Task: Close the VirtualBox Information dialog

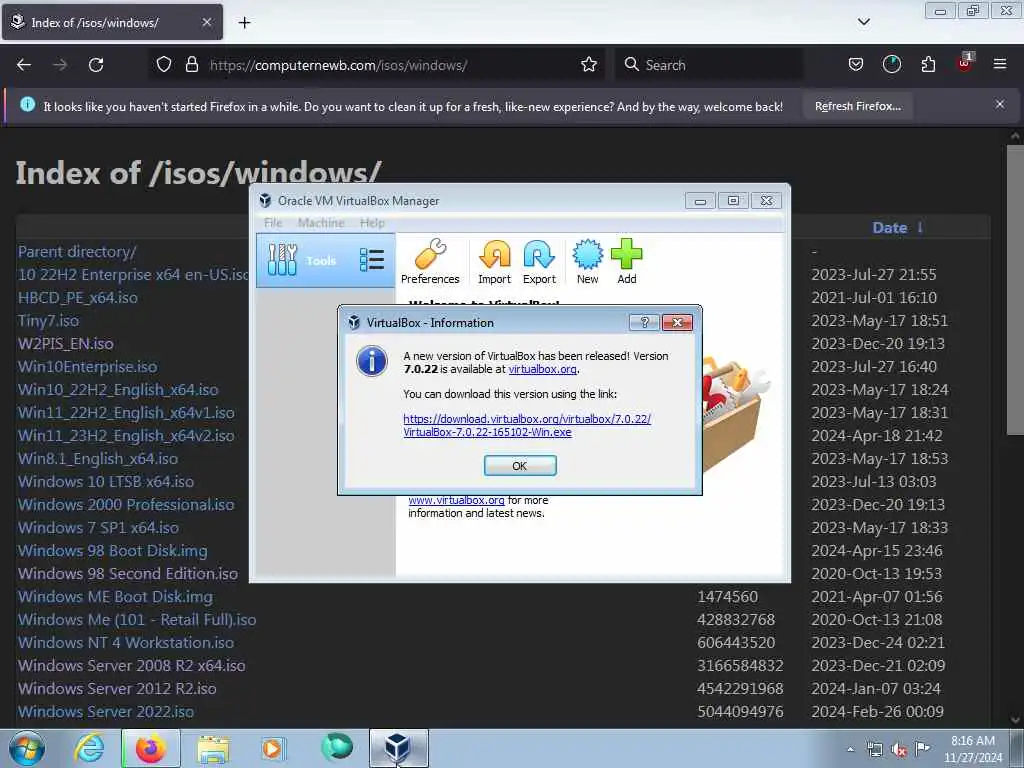Action: 677,322
